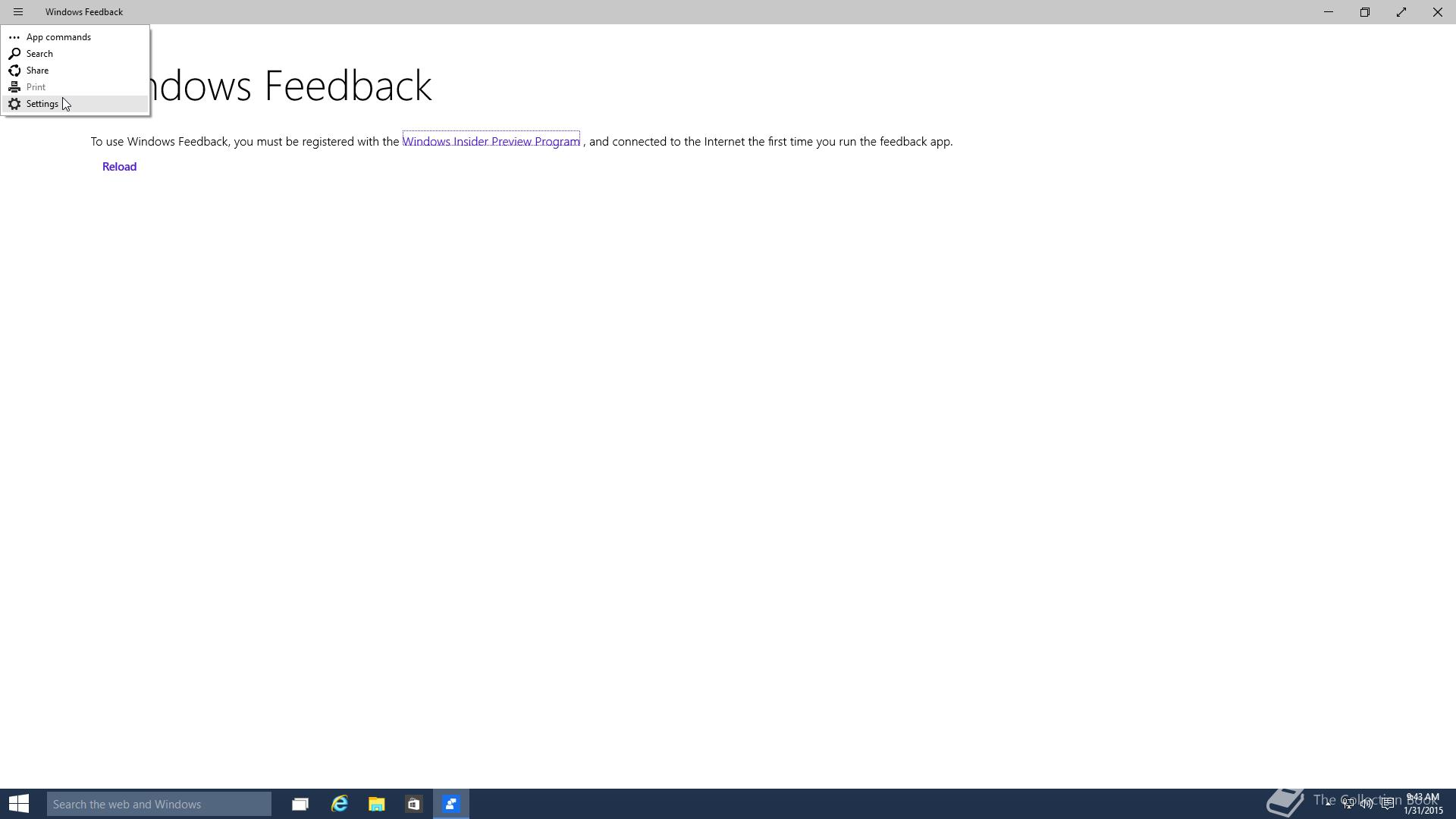
Task: Click the Search the web and Windows box
Action: pos(159,804)
